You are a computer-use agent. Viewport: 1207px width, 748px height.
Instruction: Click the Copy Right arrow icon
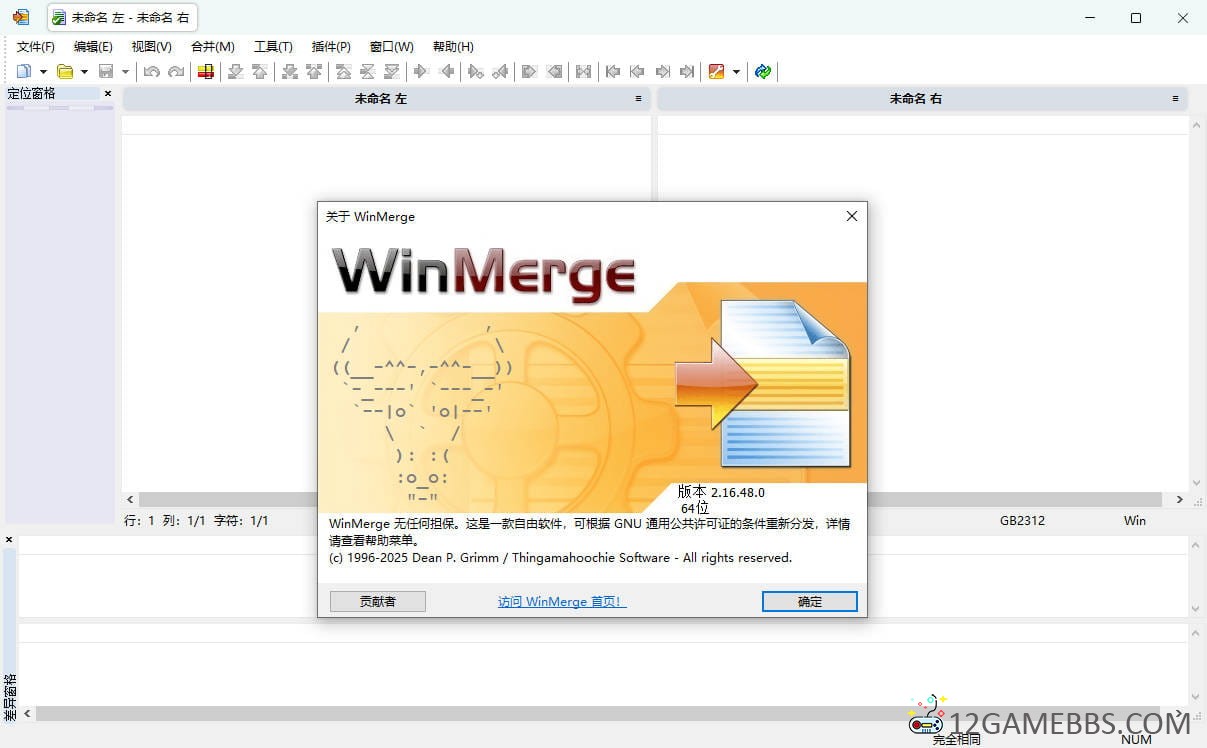pyautogui.click(x=422, y=71)
